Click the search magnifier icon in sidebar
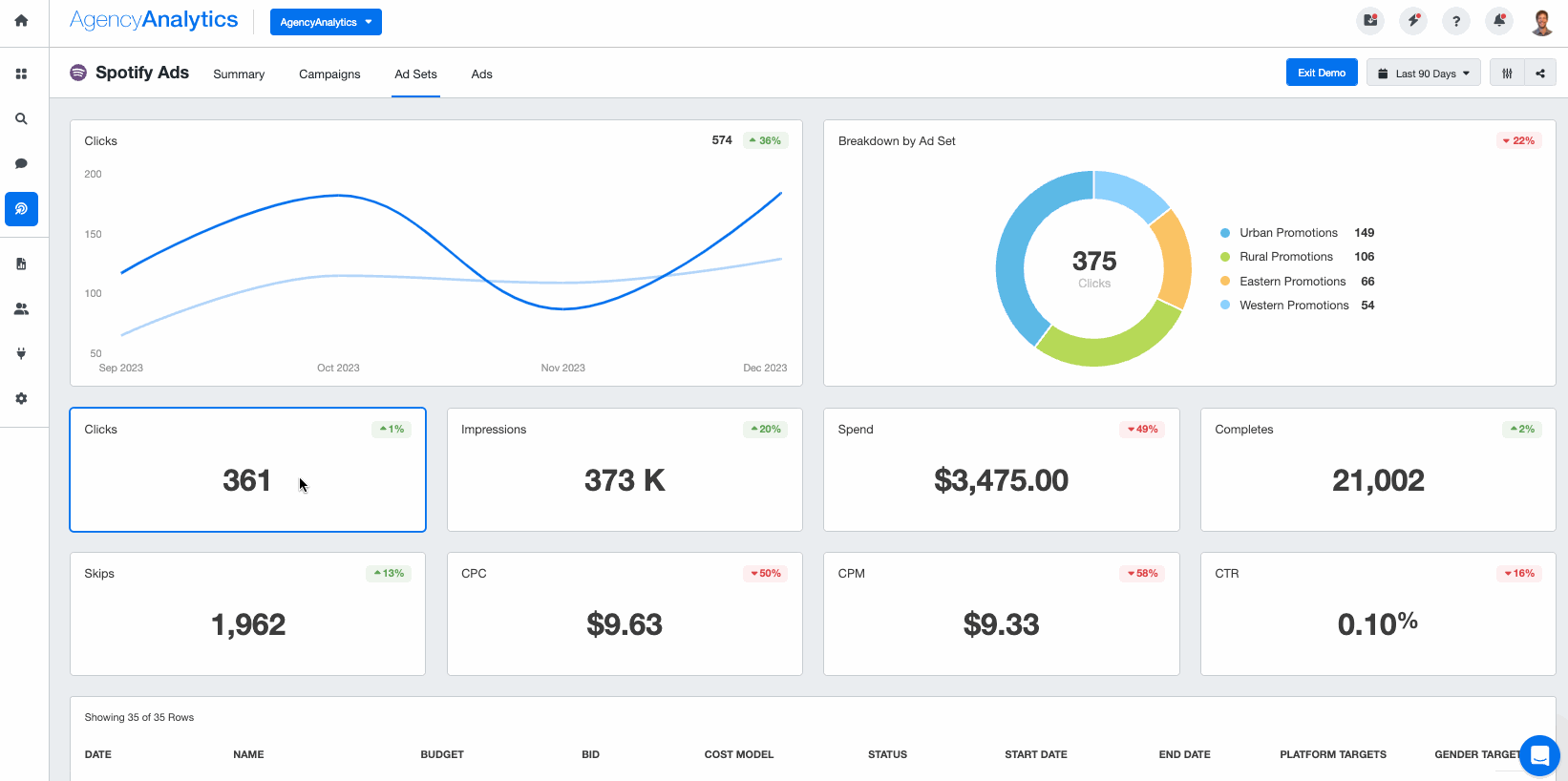This screenshot has height=781, width=1568. (x=21, y=119)
